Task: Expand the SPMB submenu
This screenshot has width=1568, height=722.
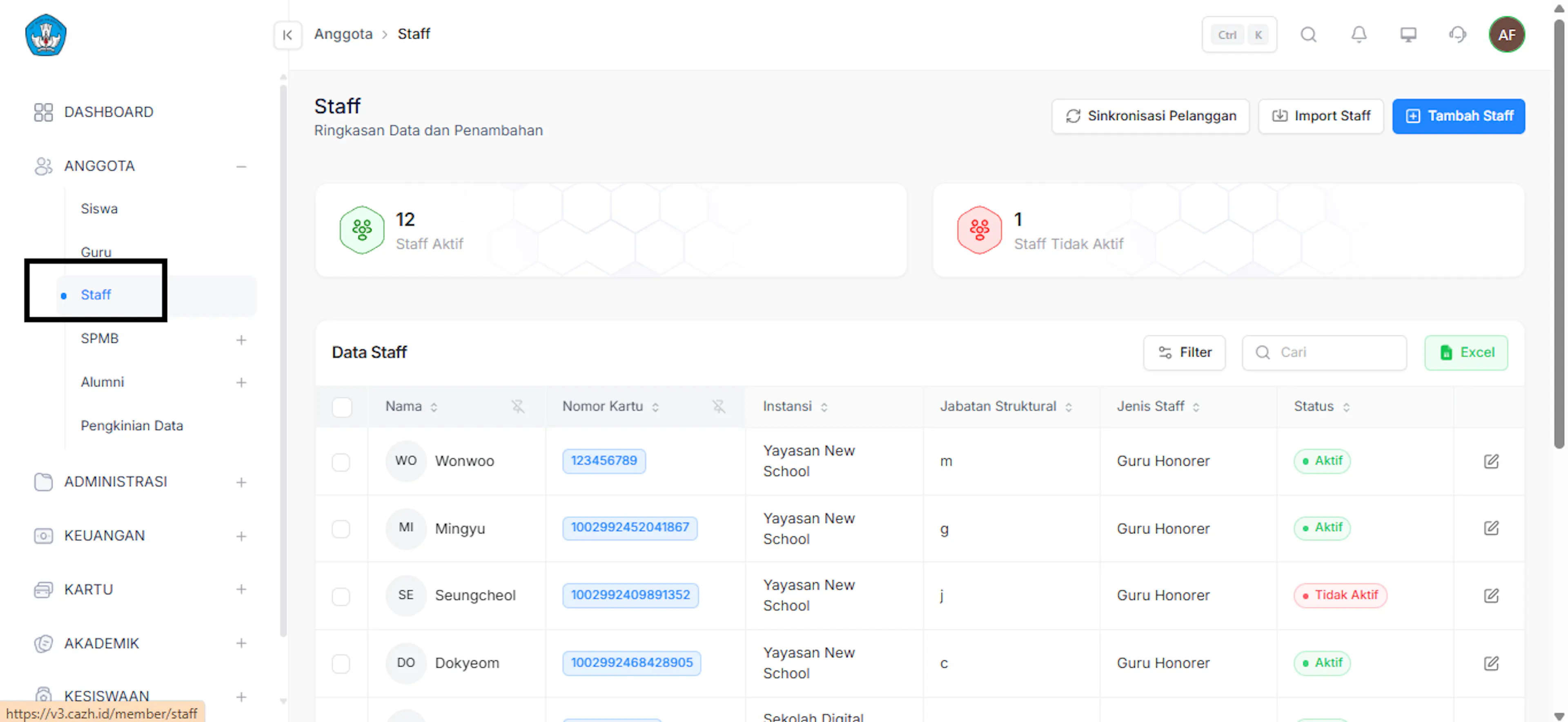Action: [x=241, y=340]
